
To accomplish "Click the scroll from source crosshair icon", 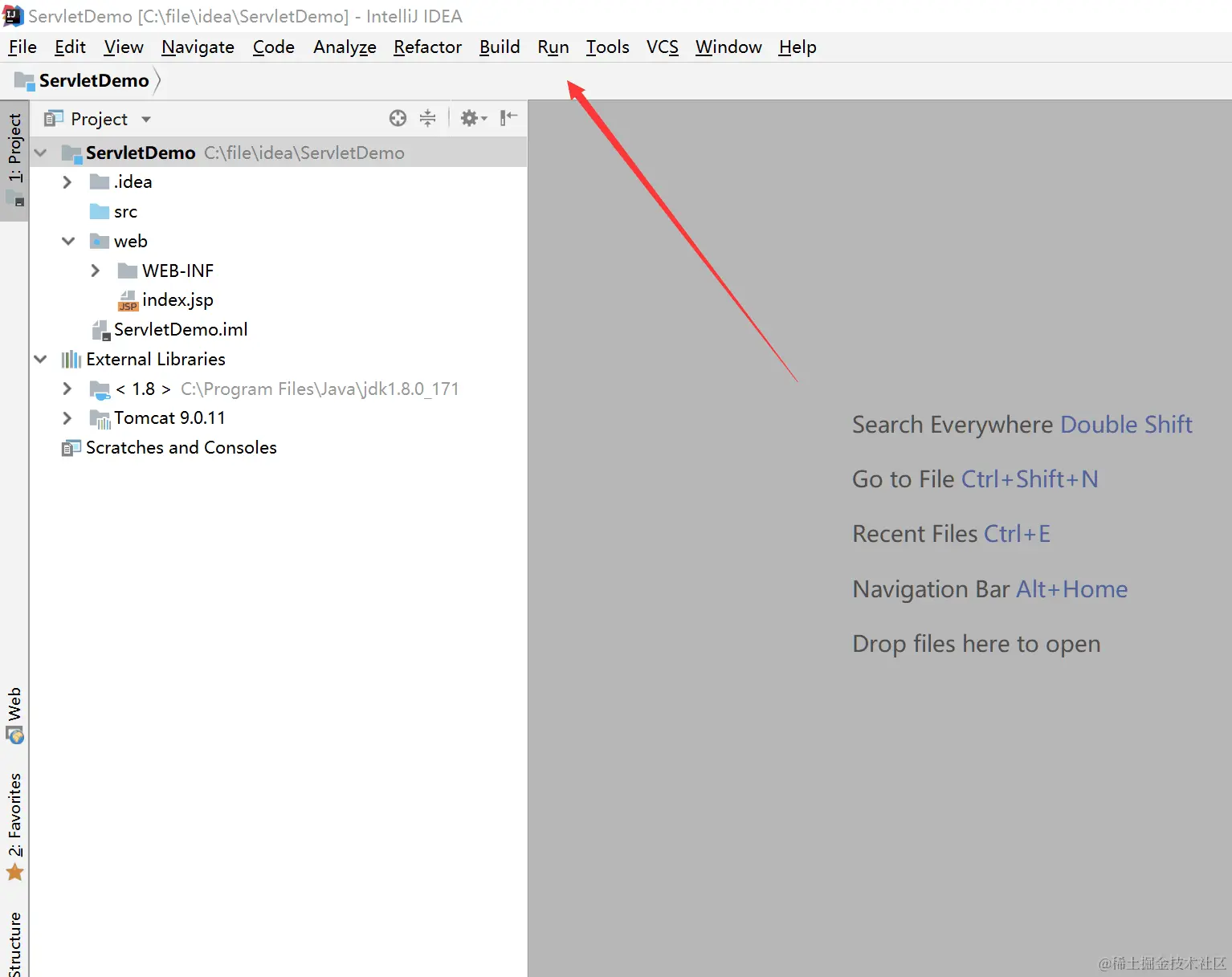I will tap(398, 119).
